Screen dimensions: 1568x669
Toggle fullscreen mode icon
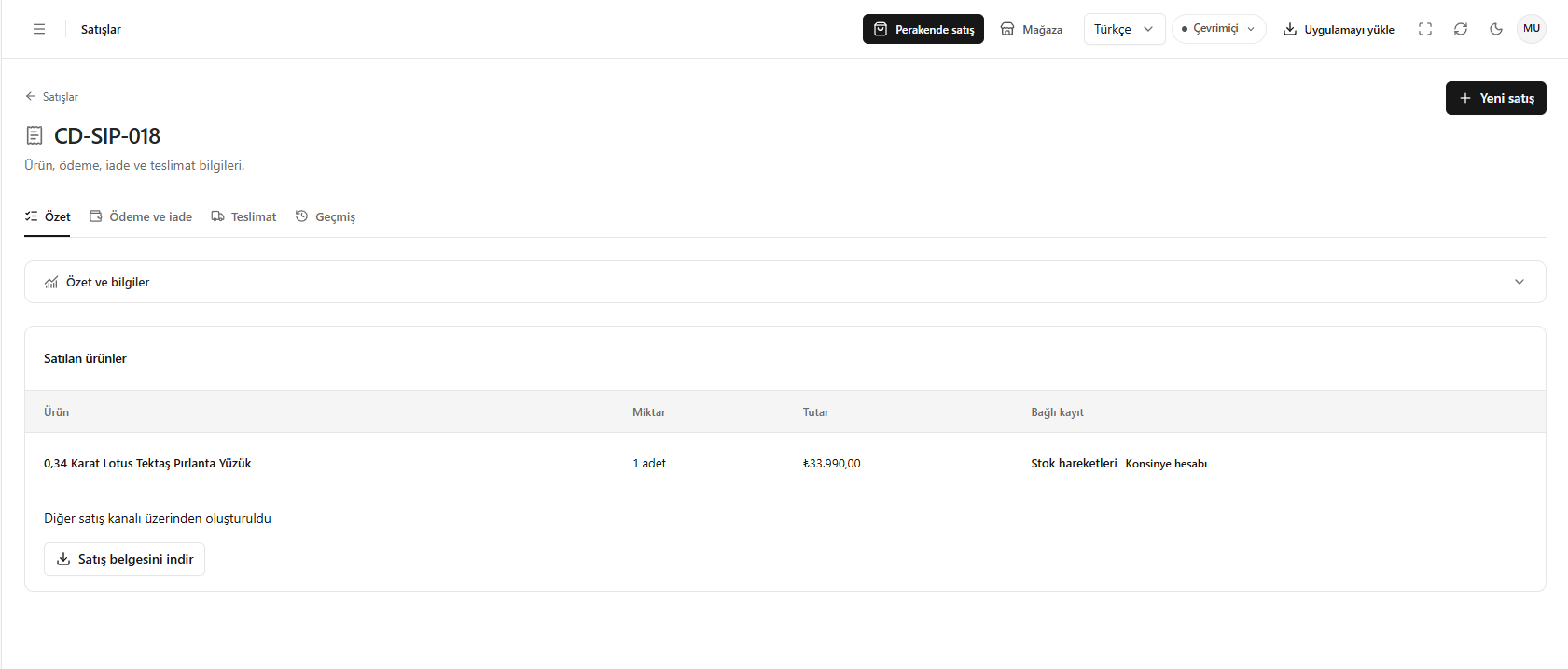[1425, 29]
